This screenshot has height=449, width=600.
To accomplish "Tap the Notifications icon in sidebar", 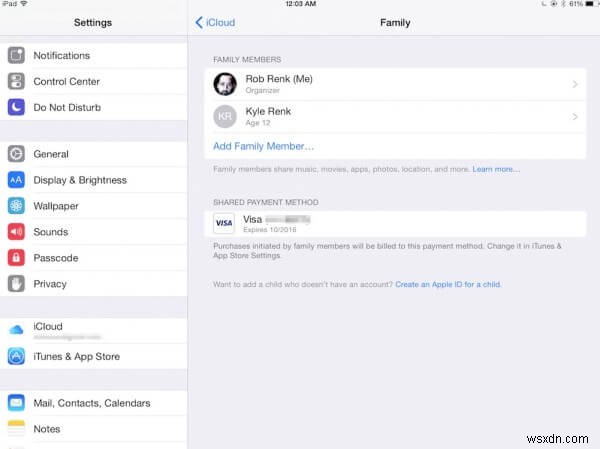I will tap(16, 56).
